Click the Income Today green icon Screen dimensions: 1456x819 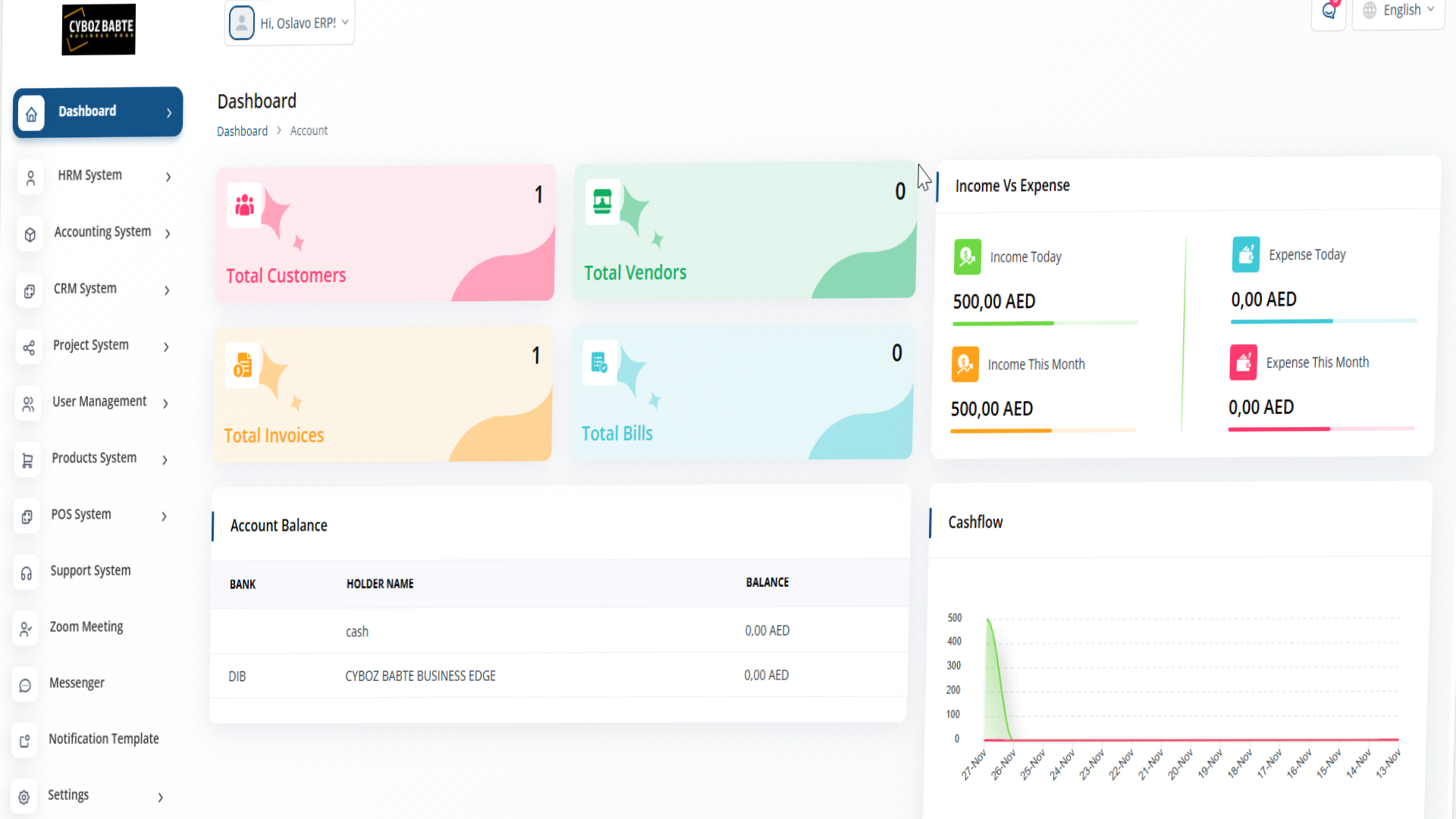(967, 257)
